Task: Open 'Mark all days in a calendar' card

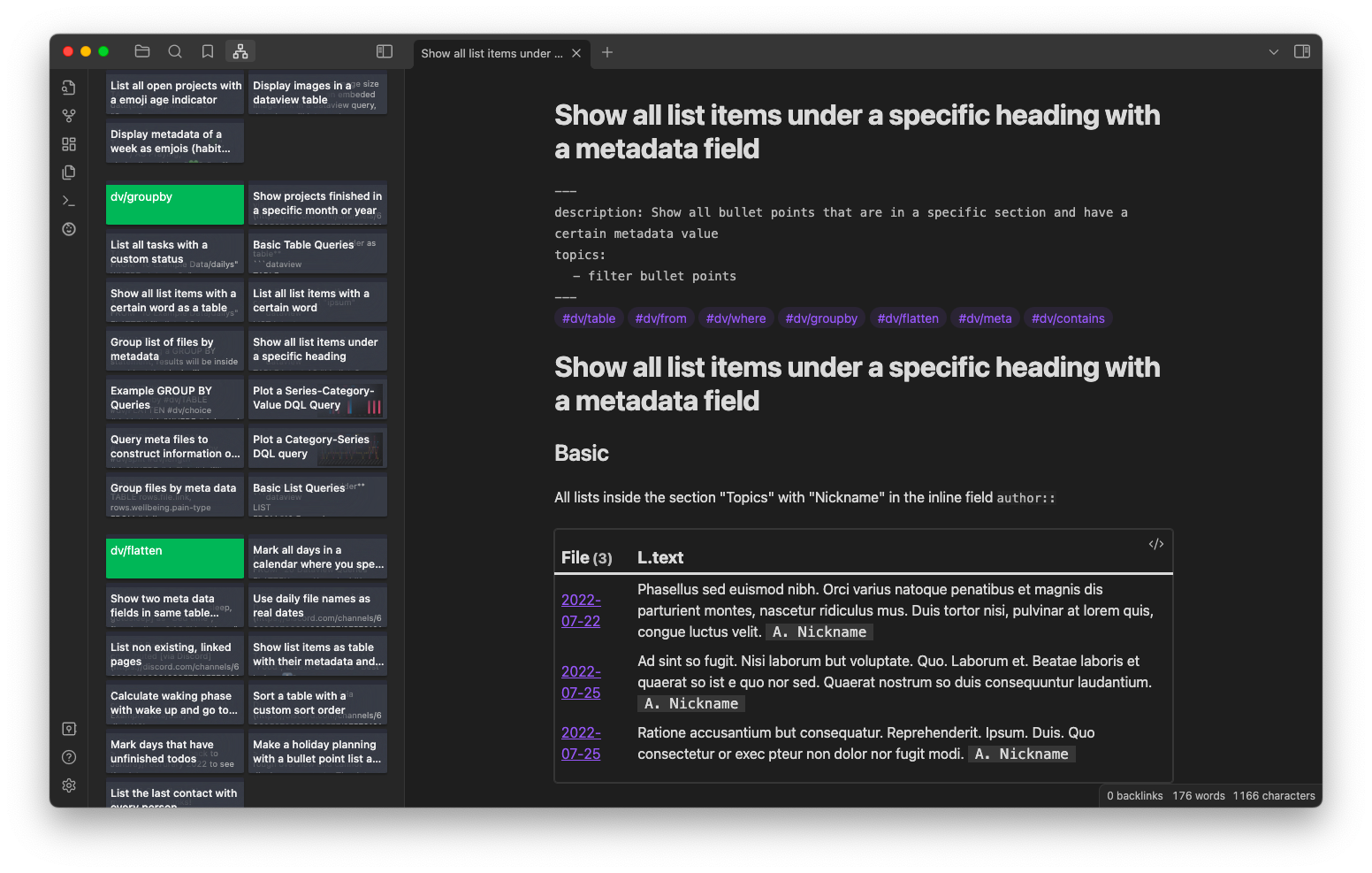Action: click(317, 558)
